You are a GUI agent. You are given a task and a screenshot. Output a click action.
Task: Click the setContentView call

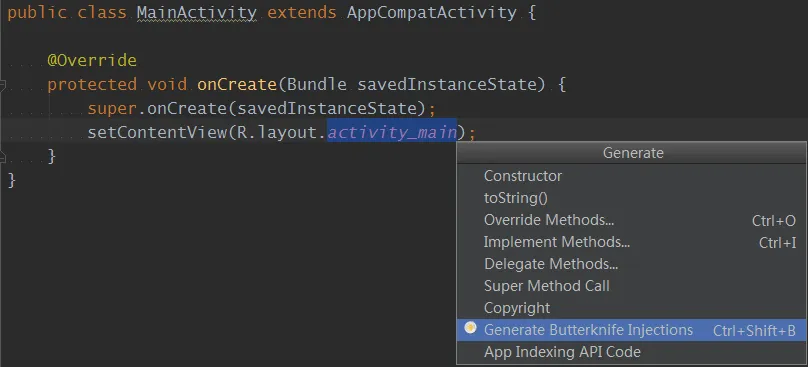click(x=157, y=132)
